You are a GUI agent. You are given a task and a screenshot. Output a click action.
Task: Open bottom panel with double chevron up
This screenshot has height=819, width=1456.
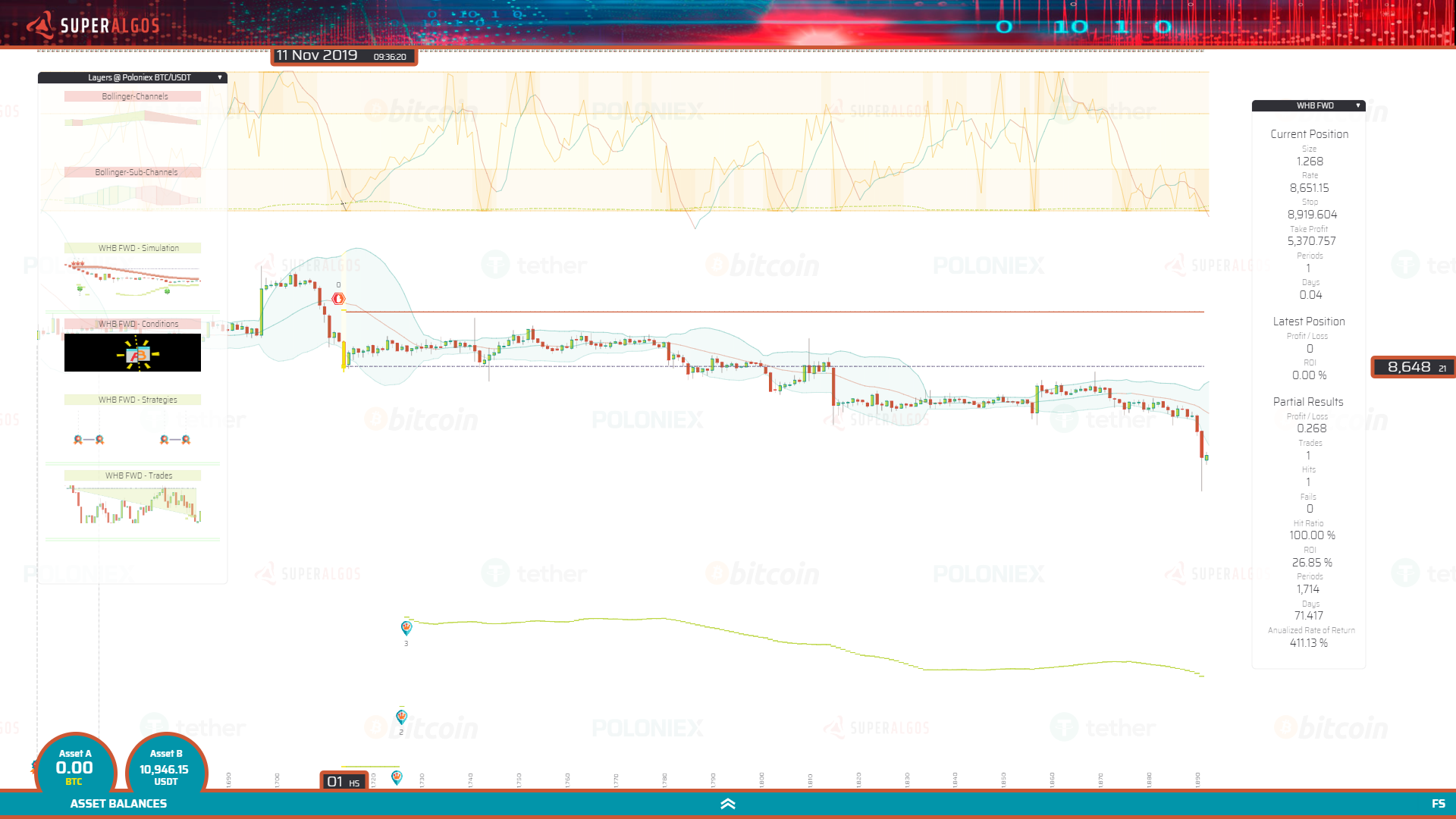coord(728,804)
